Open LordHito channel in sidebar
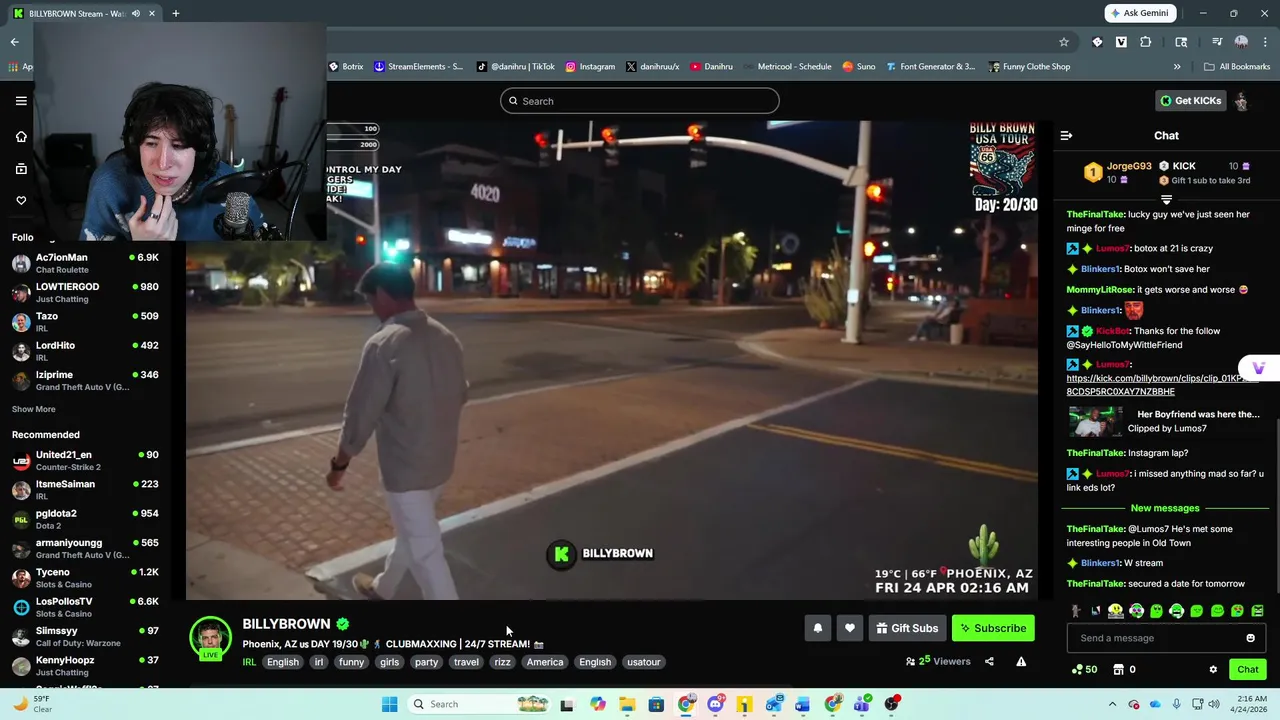Image resolution: width=1280 pixels, height=720 pixels. [x=85, y=350]
